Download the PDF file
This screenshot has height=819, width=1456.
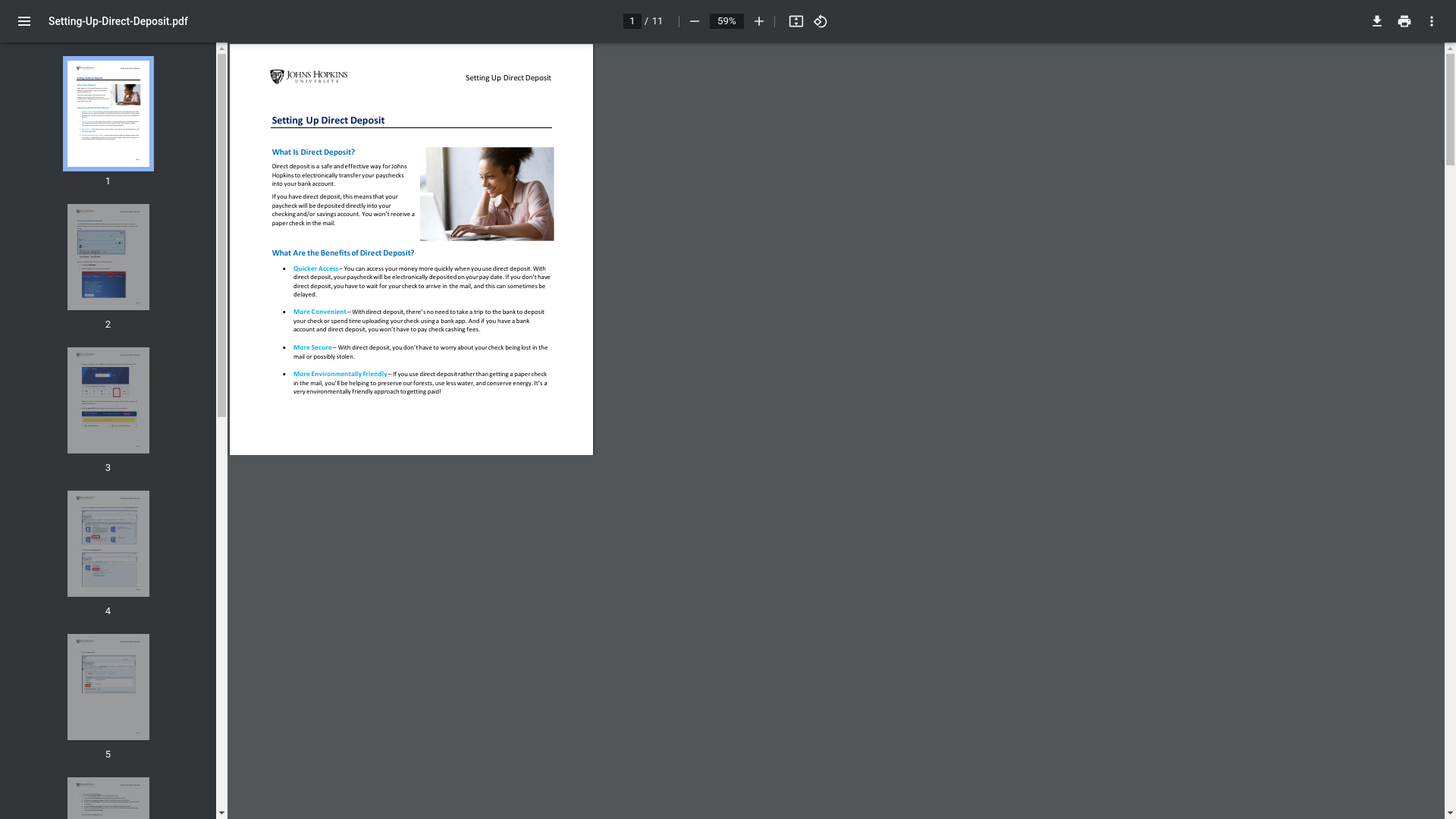point(1376,21)
